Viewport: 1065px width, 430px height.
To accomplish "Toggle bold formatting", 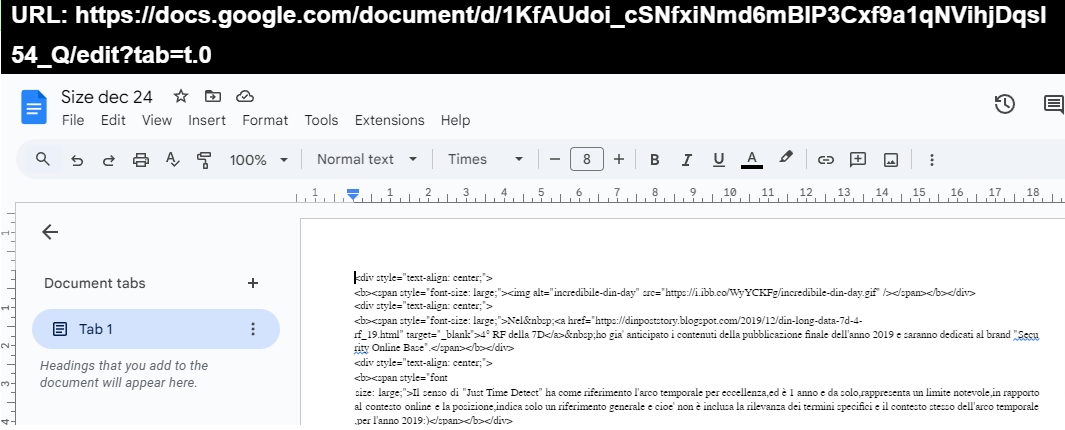I will (x=655, y=160).
